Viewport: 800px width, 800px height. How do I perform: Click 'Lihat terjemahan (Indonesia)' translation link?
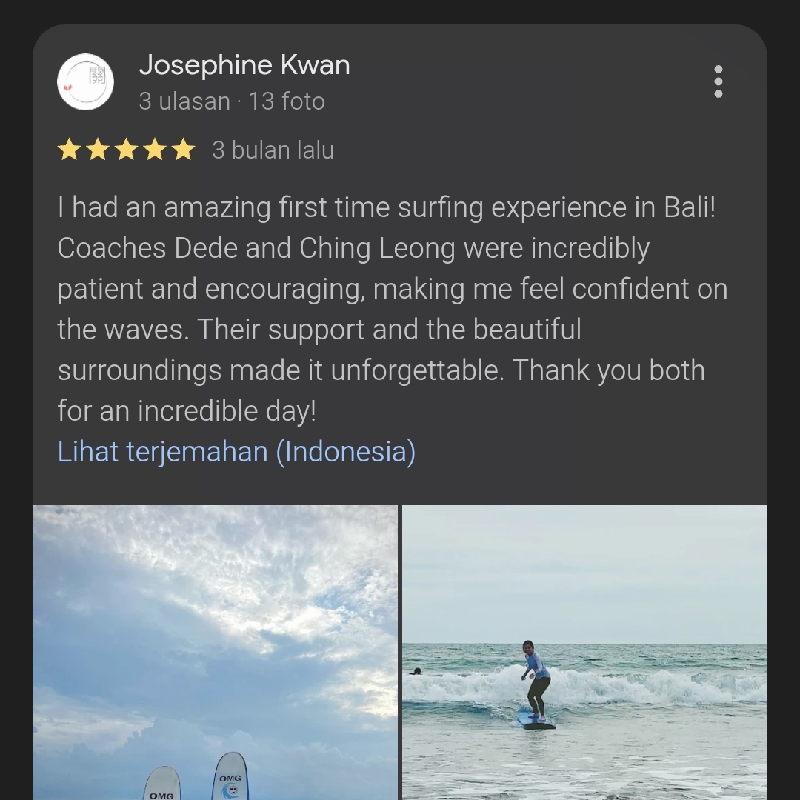[x=237, y=452]
